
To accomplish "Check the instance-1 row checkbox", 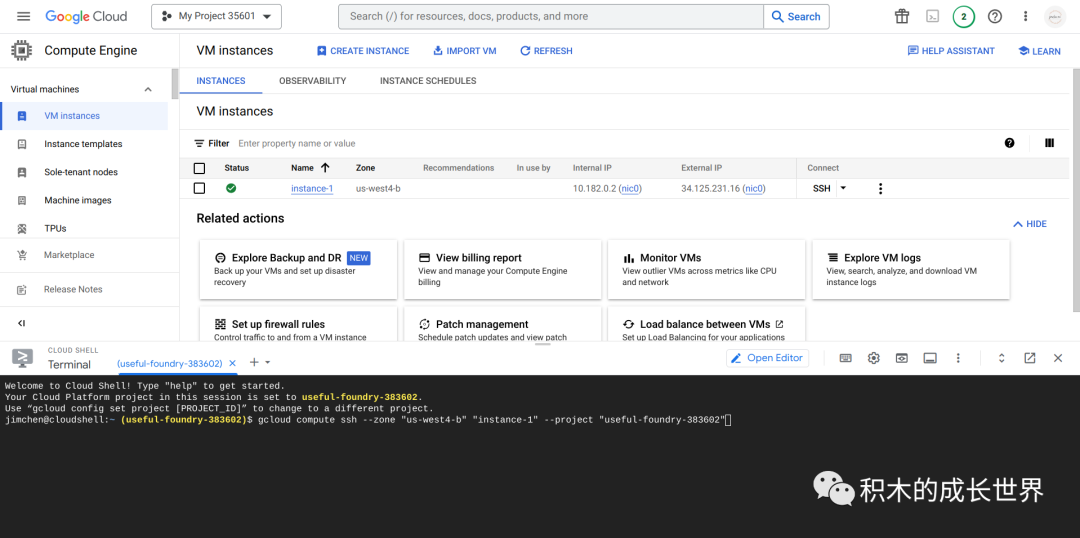I will point(200,188).
